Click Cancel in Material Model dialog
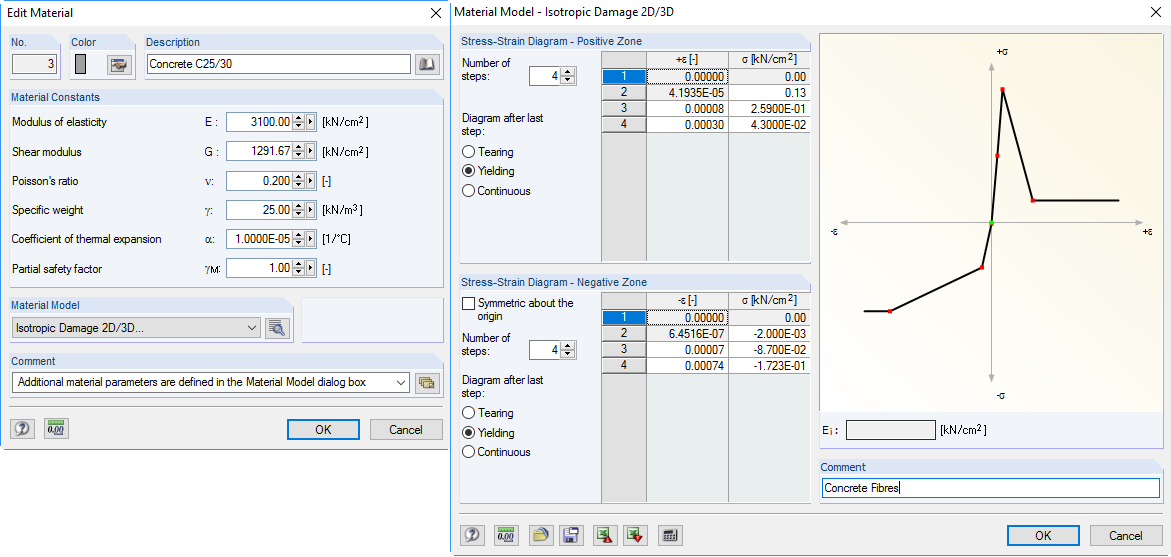 1126,535
